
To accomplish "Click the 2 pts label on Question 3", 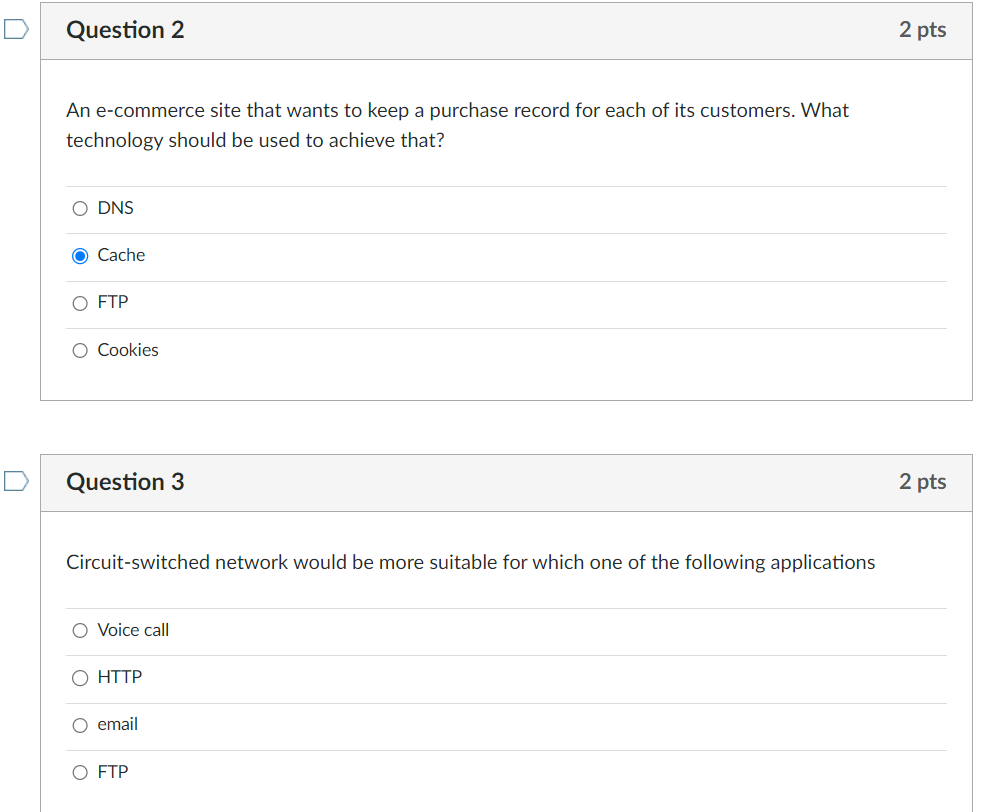I will click(922, 482).
